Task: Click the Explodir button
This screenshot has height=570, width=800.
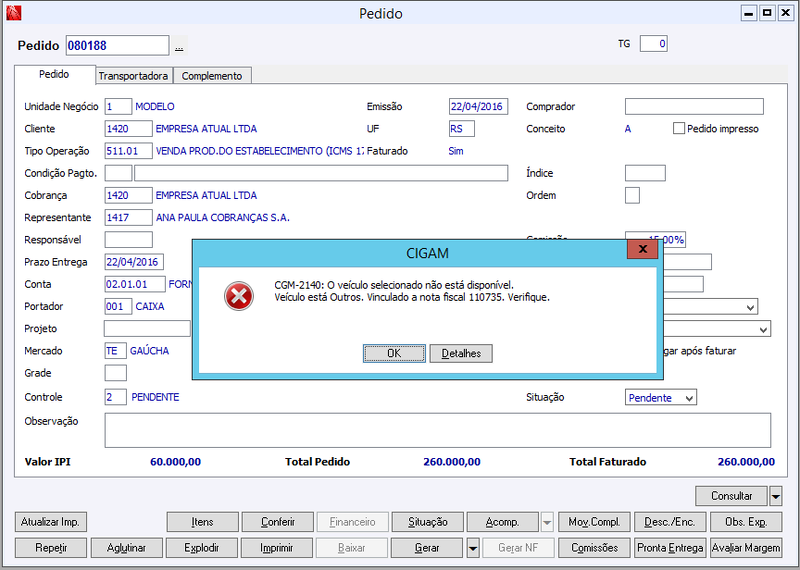Action: click(x=202, y=548)
